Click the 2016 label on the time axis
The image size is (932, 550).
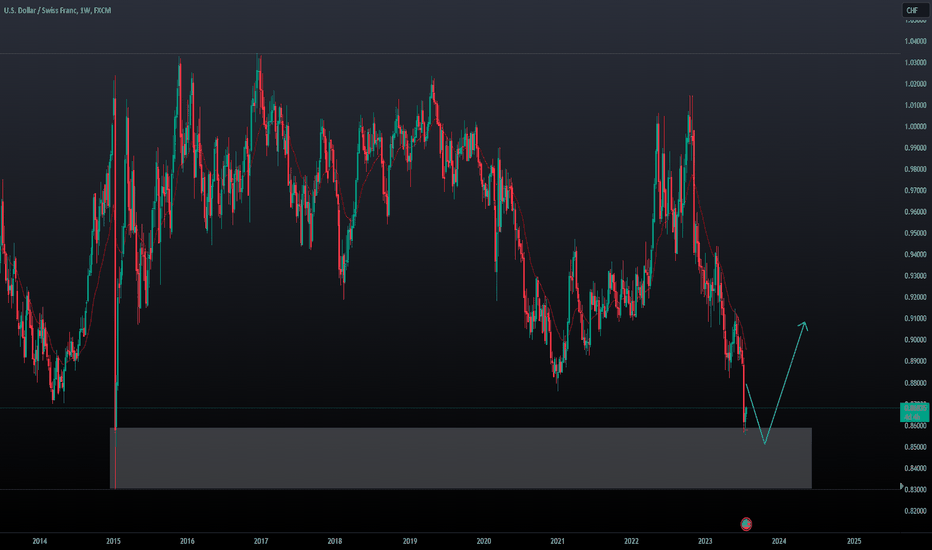click(187, 541)
